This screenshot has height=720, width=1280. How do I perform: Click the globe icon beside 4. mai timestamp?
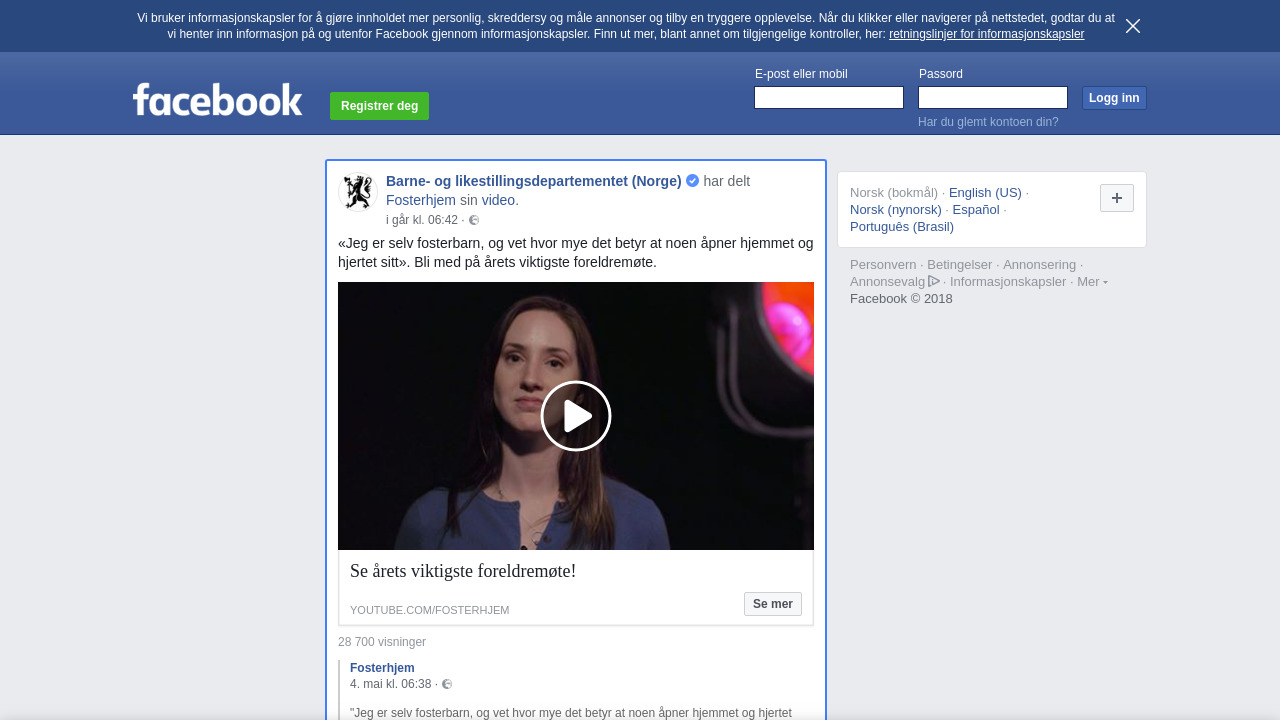[x=447, y=684]
